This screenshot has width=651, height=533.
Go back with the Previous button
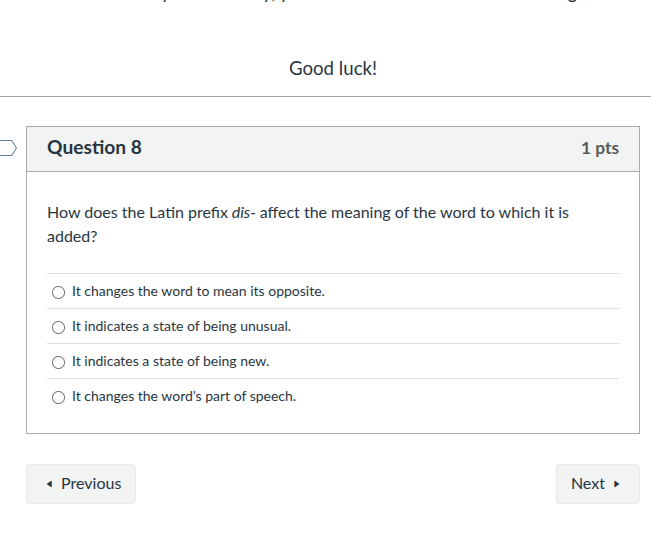click(x=81, y=484)
